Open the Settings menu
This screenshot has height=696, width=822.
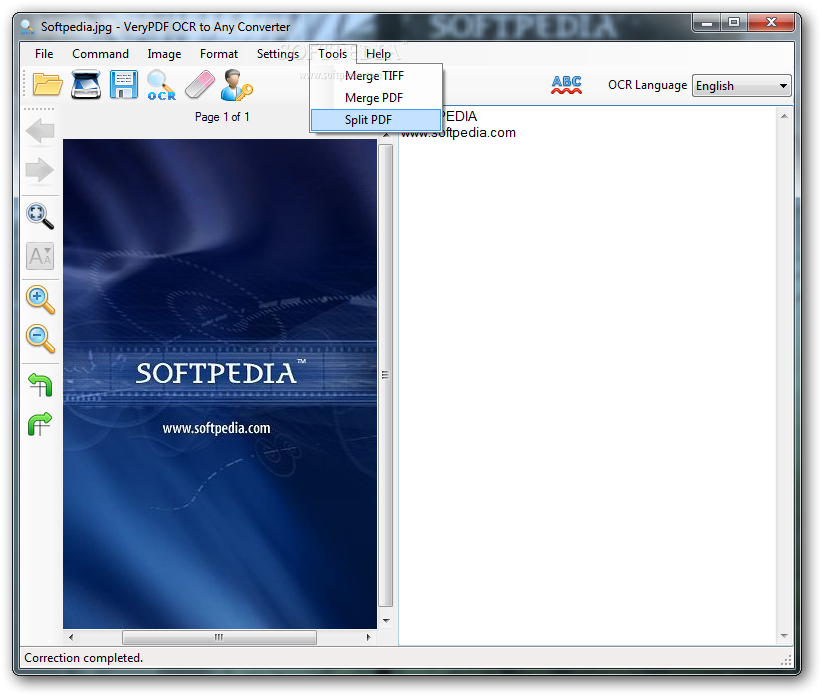278,54
